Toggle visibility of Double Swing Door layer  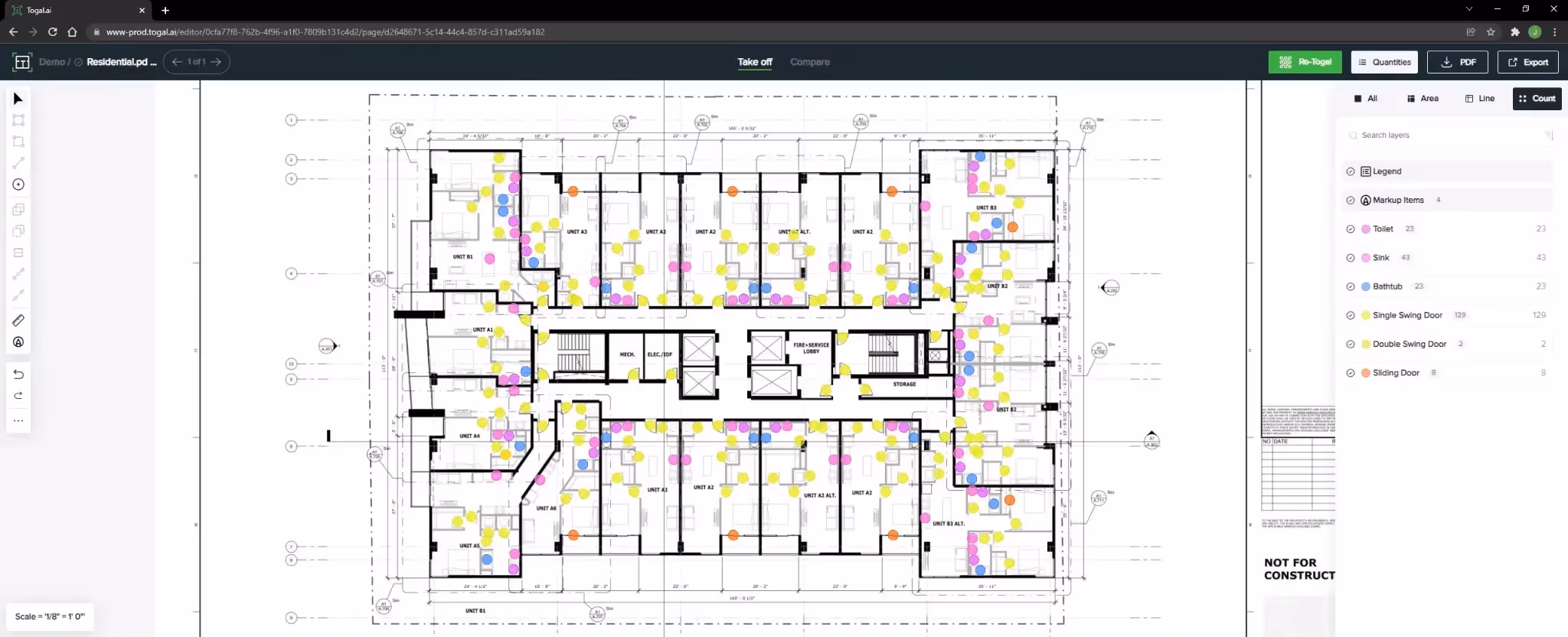pos(1351,345)
